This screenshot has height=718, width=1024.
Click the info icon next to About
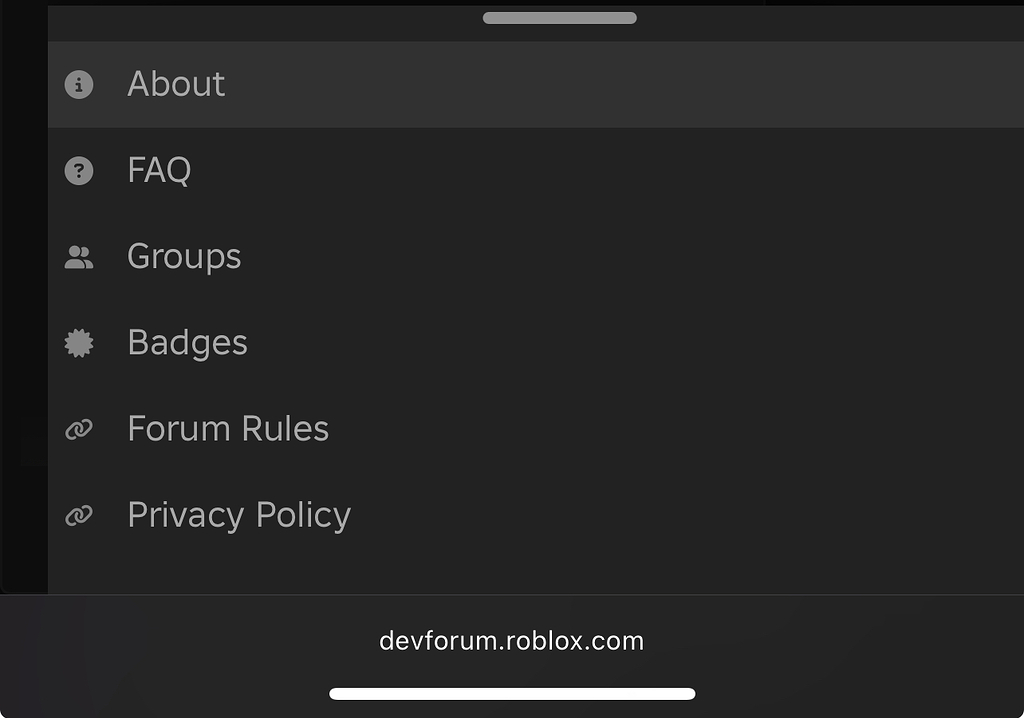coord(79,85)
